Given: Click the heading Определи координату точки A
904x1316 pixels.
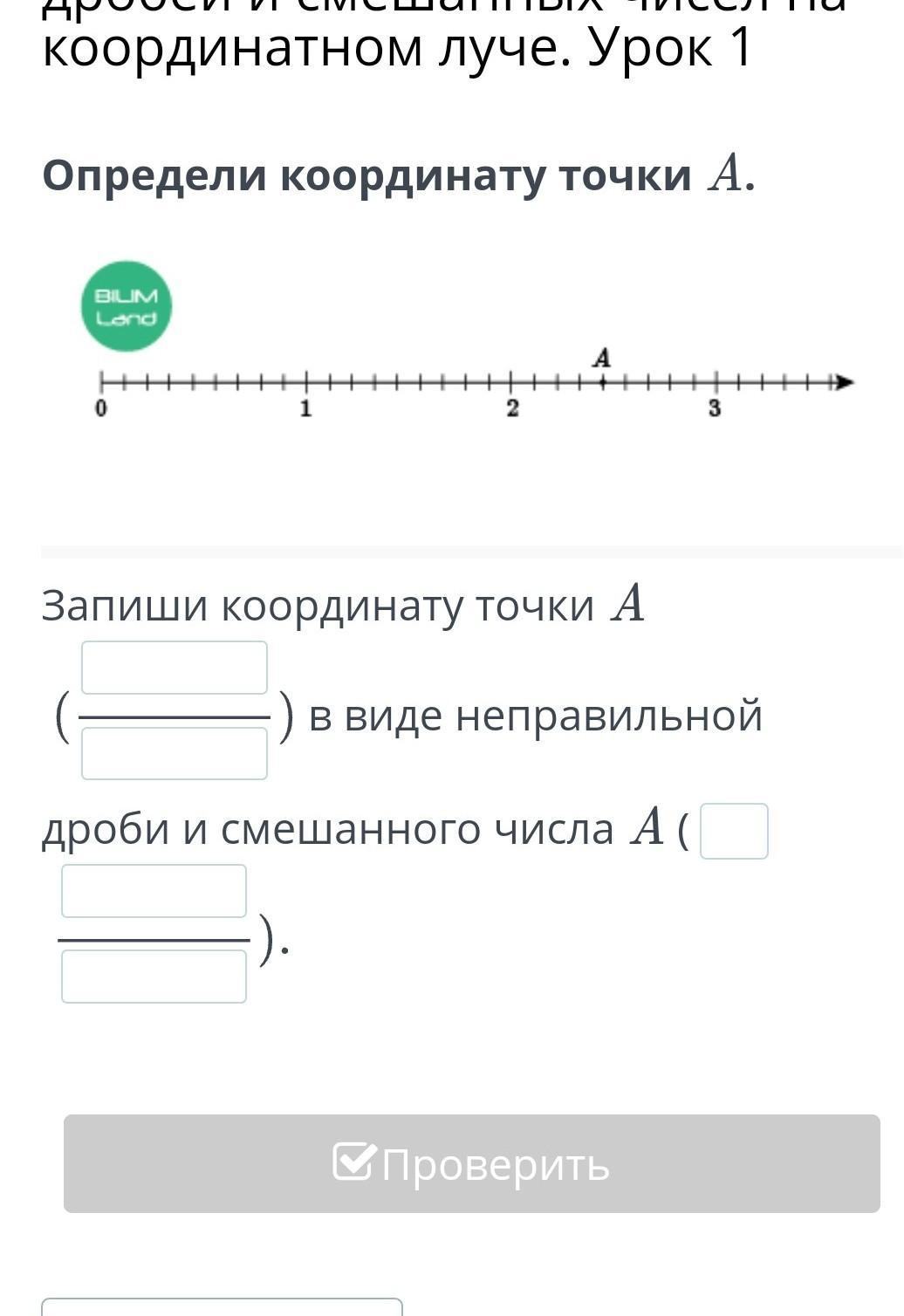Looking at the screenshot, I should point(398,175).
